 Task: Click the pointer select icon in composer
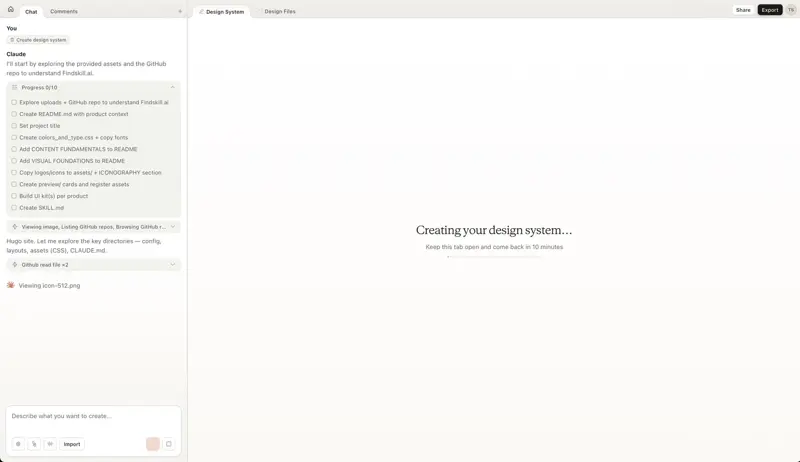(x=34, y=444)
